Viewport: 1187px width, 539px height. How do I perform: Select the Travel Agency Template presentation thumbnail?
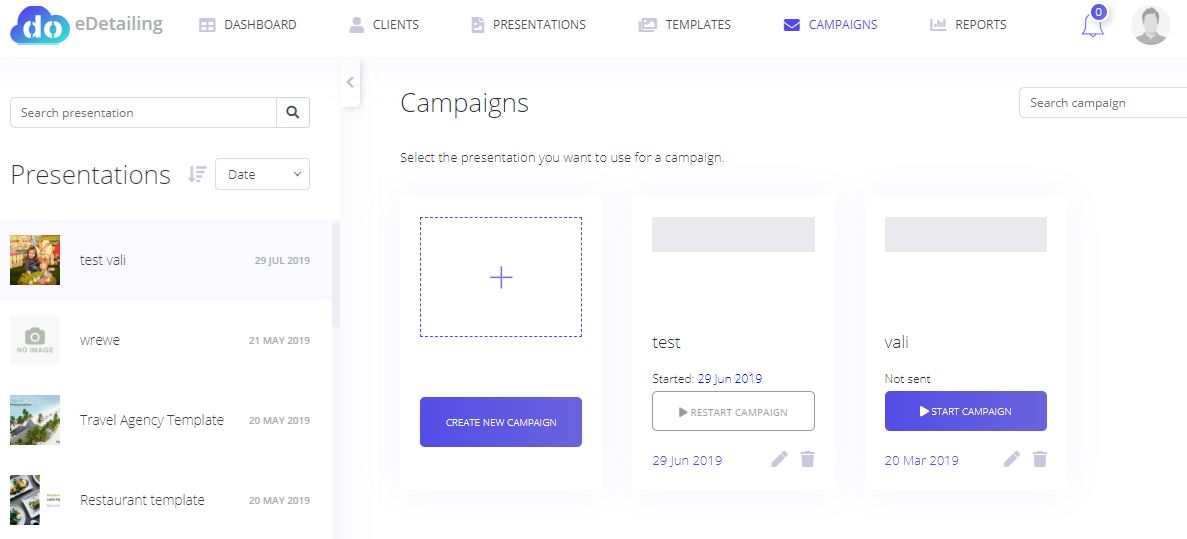coord(35,419)
